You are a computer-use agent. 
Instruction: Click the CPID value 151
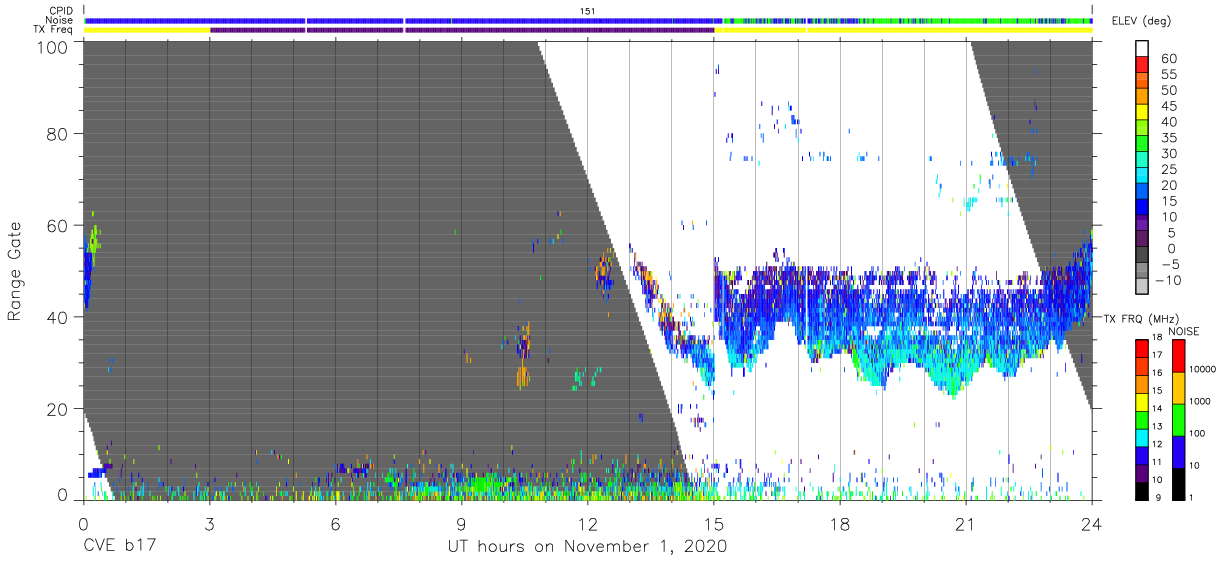588,11
